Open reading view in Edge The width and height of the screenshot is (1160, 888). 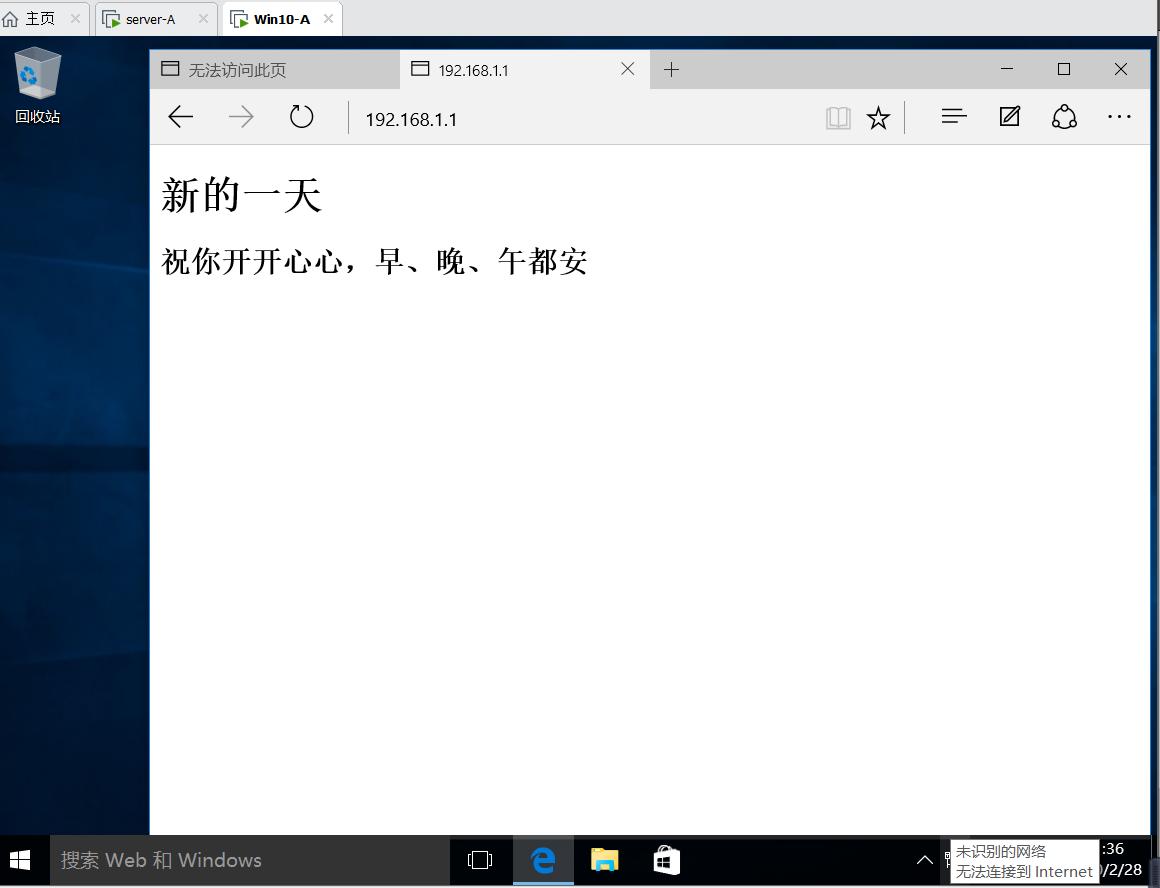838,117
